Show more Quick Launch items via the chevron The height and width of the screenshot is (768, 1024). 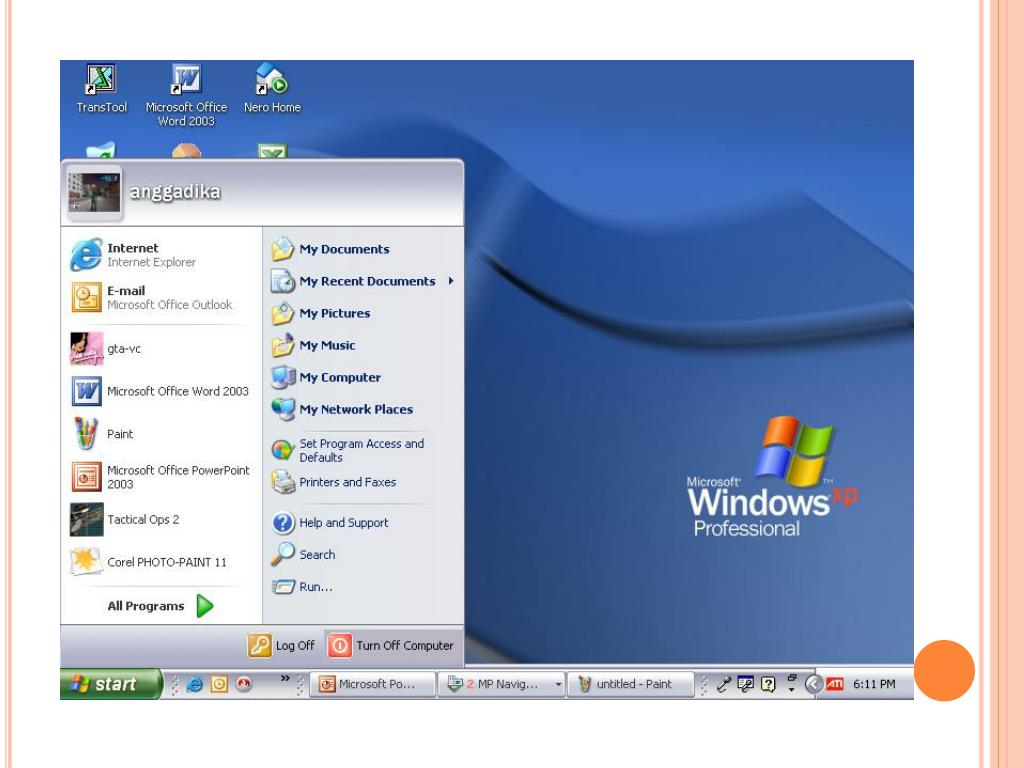click(285, 678)
